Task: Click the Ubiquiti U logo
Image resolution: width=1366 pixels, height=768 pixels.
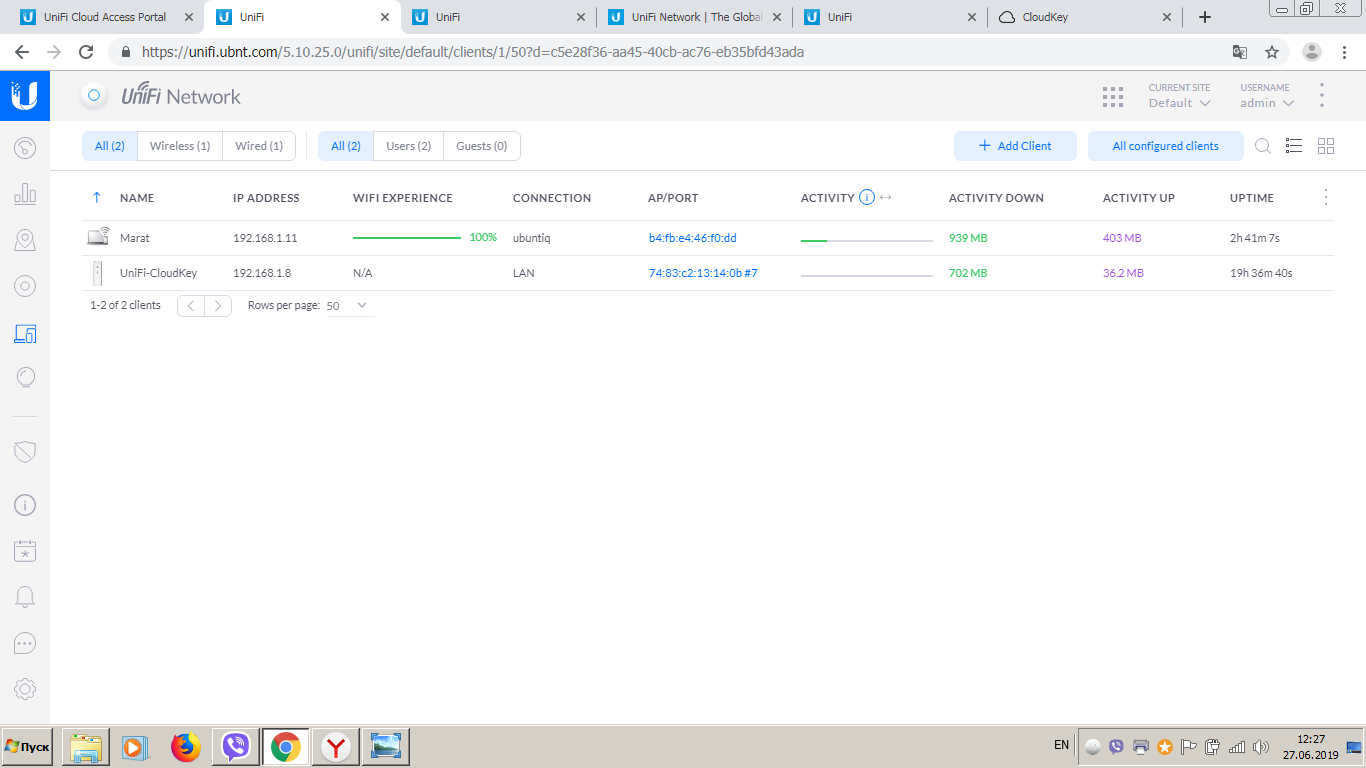Action: click(25, 96)
